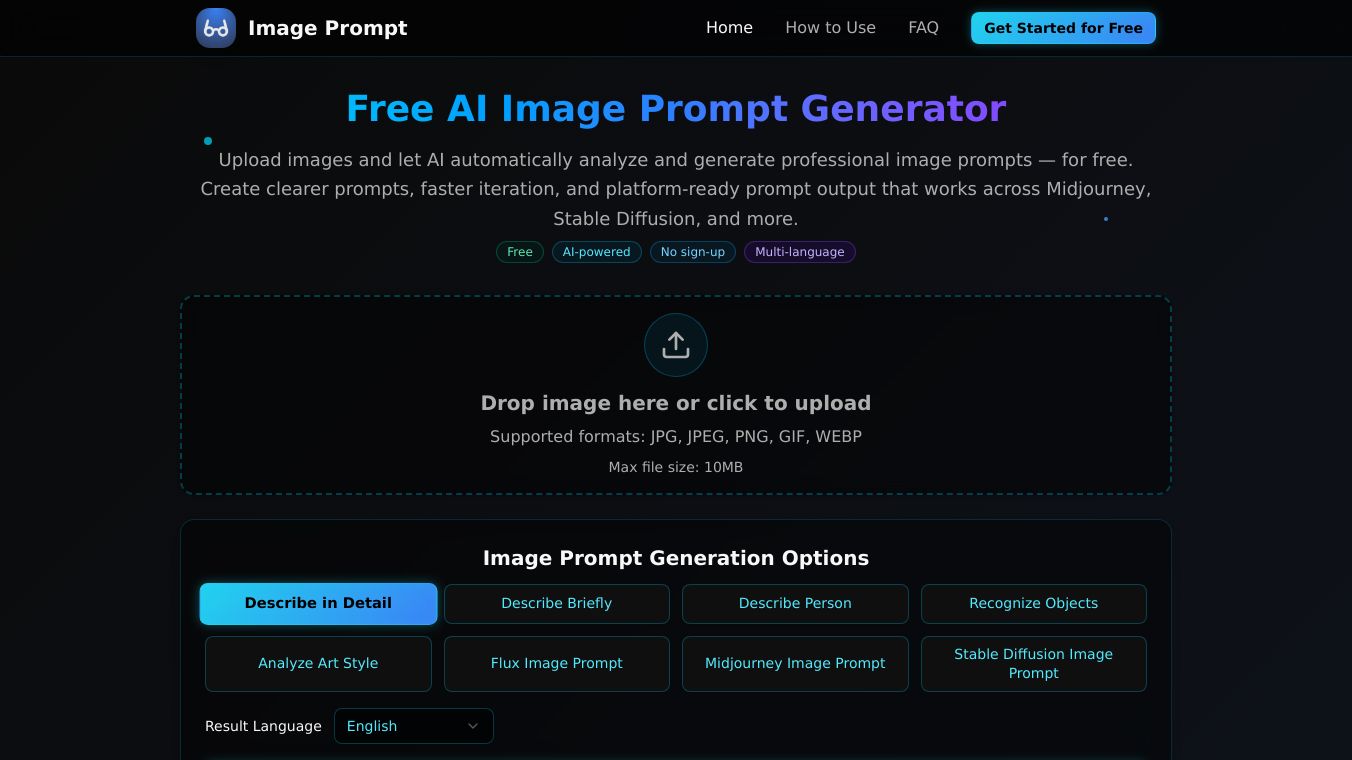Go to the Home nav item
This screenshot has height=760, width=1352.
coord(729,28)
